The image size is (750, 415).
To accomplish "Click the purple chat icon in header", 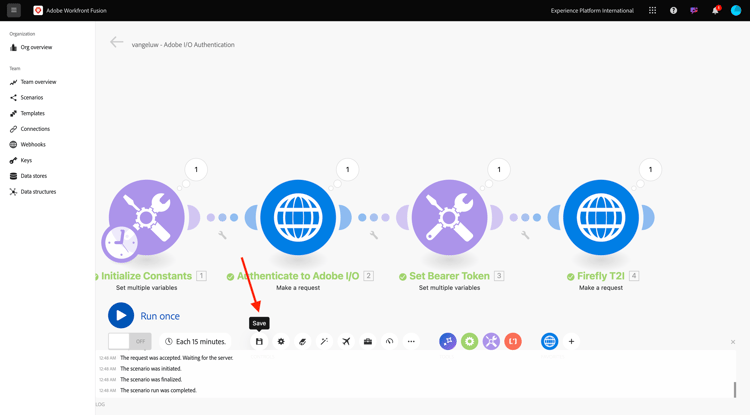I will (694, 11).
